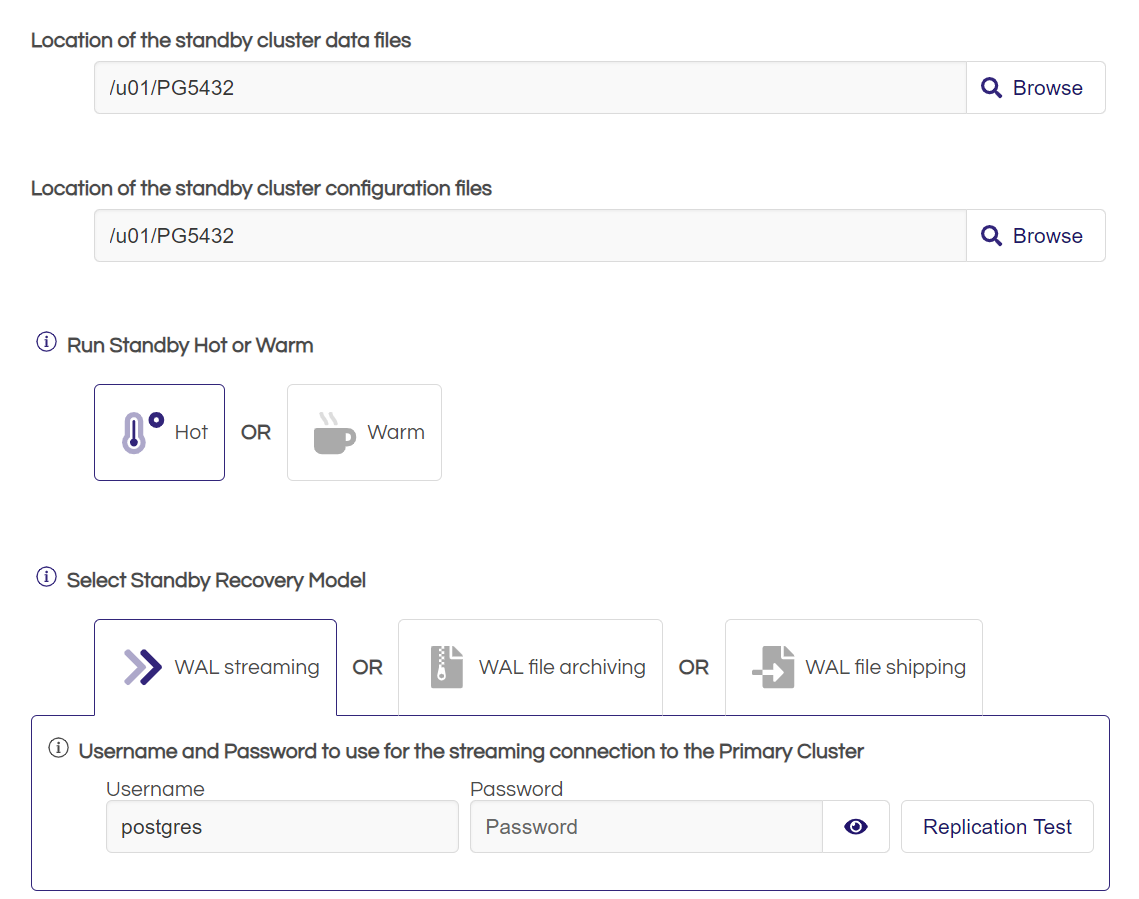The width and height of the screenshot is (1139, 899).
Task: Click the Username field containing postgres
Action: click(x=282, y=826)
